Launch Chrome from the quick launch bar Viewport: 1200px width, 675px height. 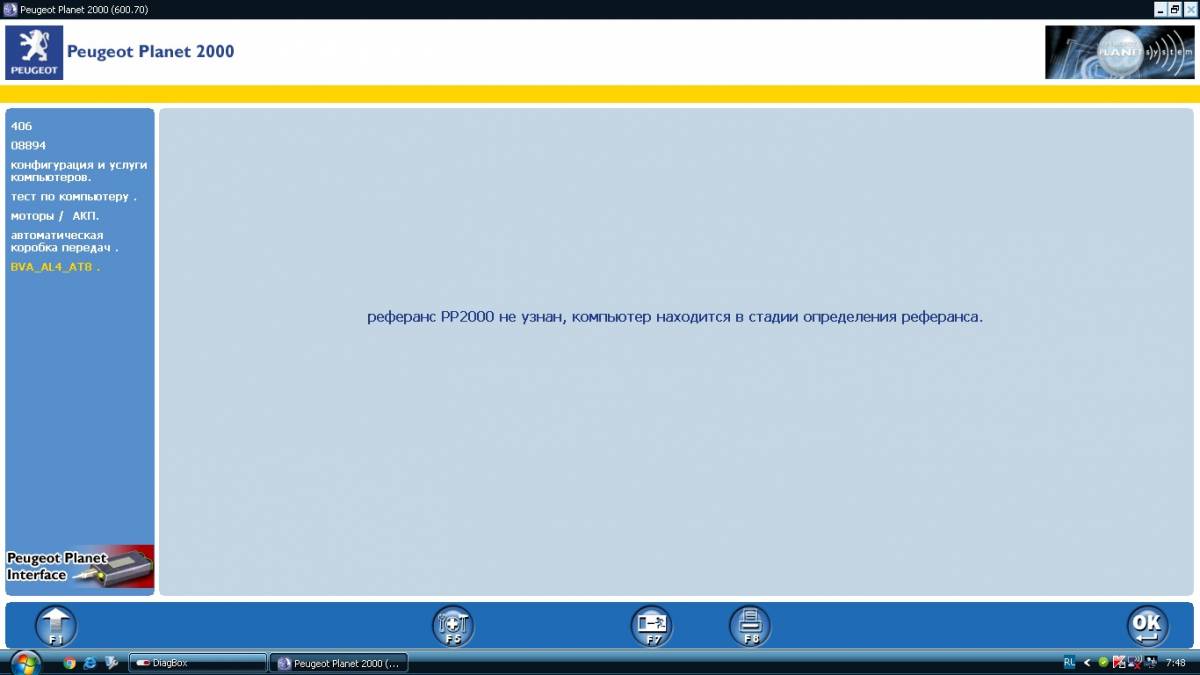click(x=69, y=662)
